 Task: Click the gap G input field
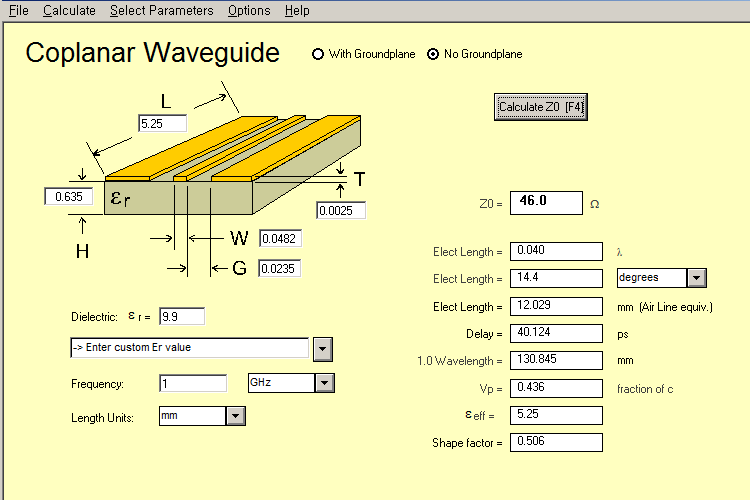280,268
